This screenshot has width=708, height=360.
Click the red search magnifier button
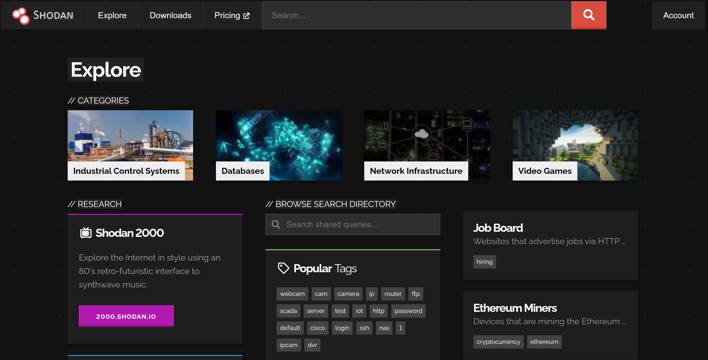click(x=588, y=15)
